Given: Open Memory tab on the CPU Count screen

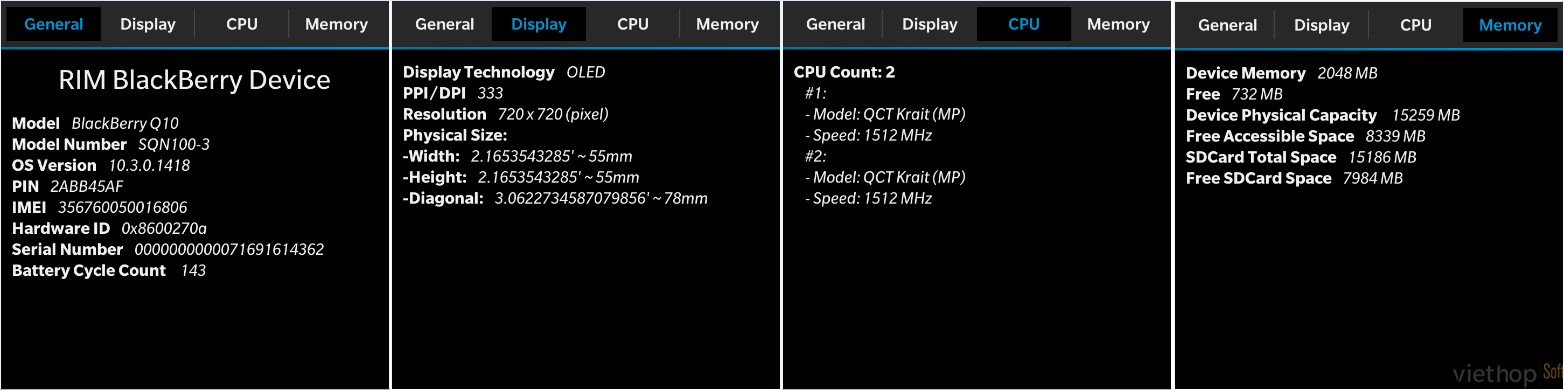Looking at the screenshot, I should [x=1118, y=24].
